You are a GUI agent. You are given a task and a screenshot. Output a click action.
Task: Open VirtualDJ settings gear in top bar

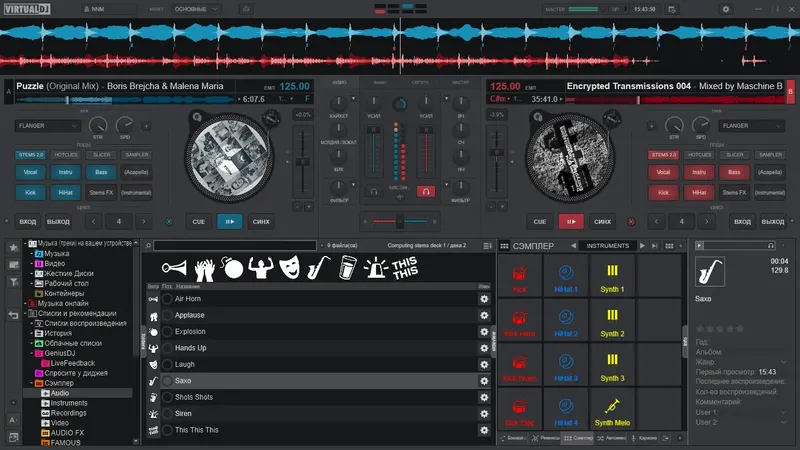(726, 9)
